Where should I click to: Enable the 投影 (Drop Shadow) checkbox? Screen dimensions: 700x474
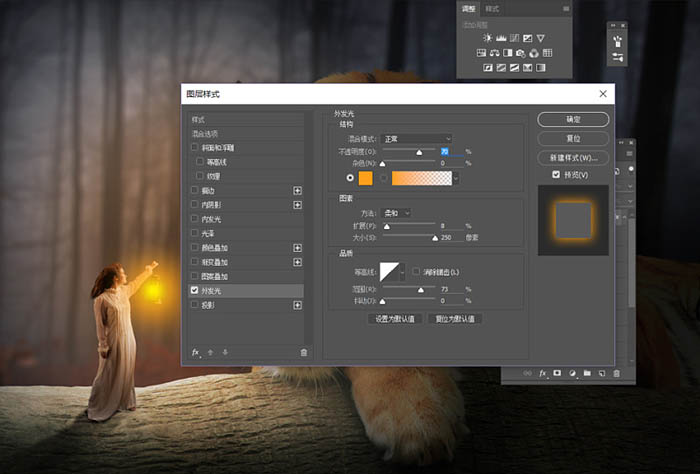[x=194, y=304]
